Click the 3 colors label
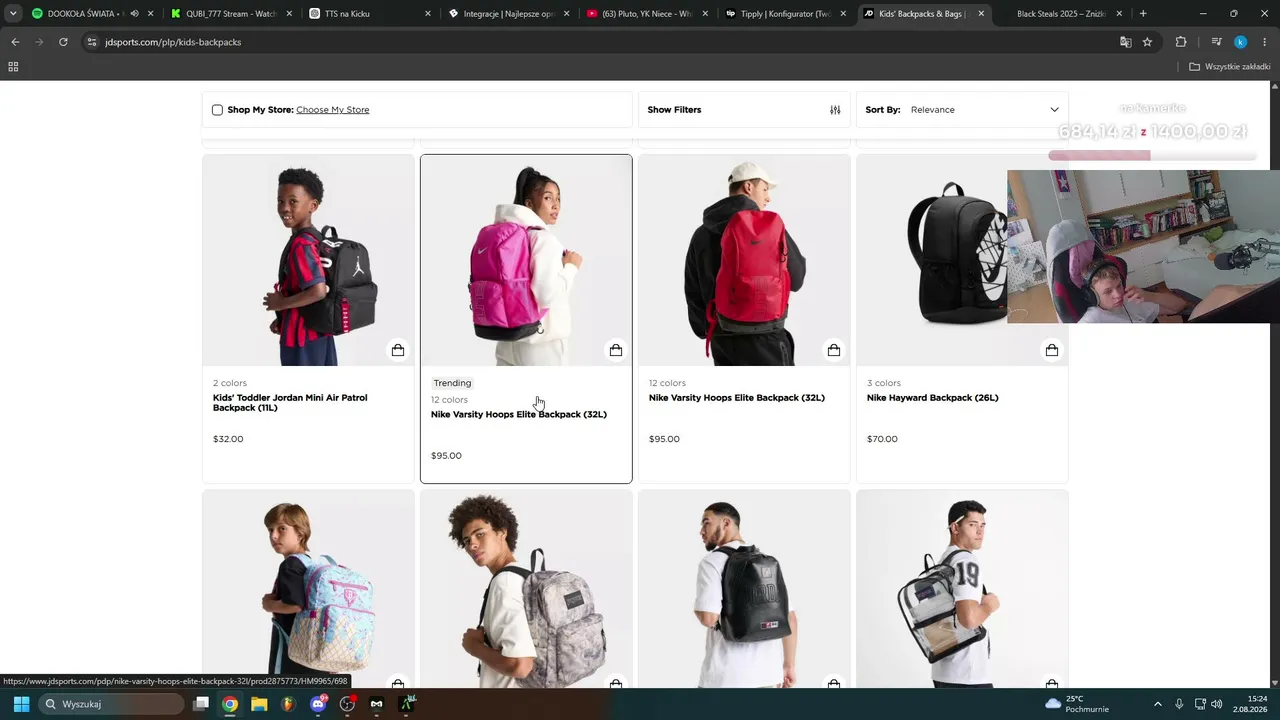Screen dimensions: 1280x720 884,383
